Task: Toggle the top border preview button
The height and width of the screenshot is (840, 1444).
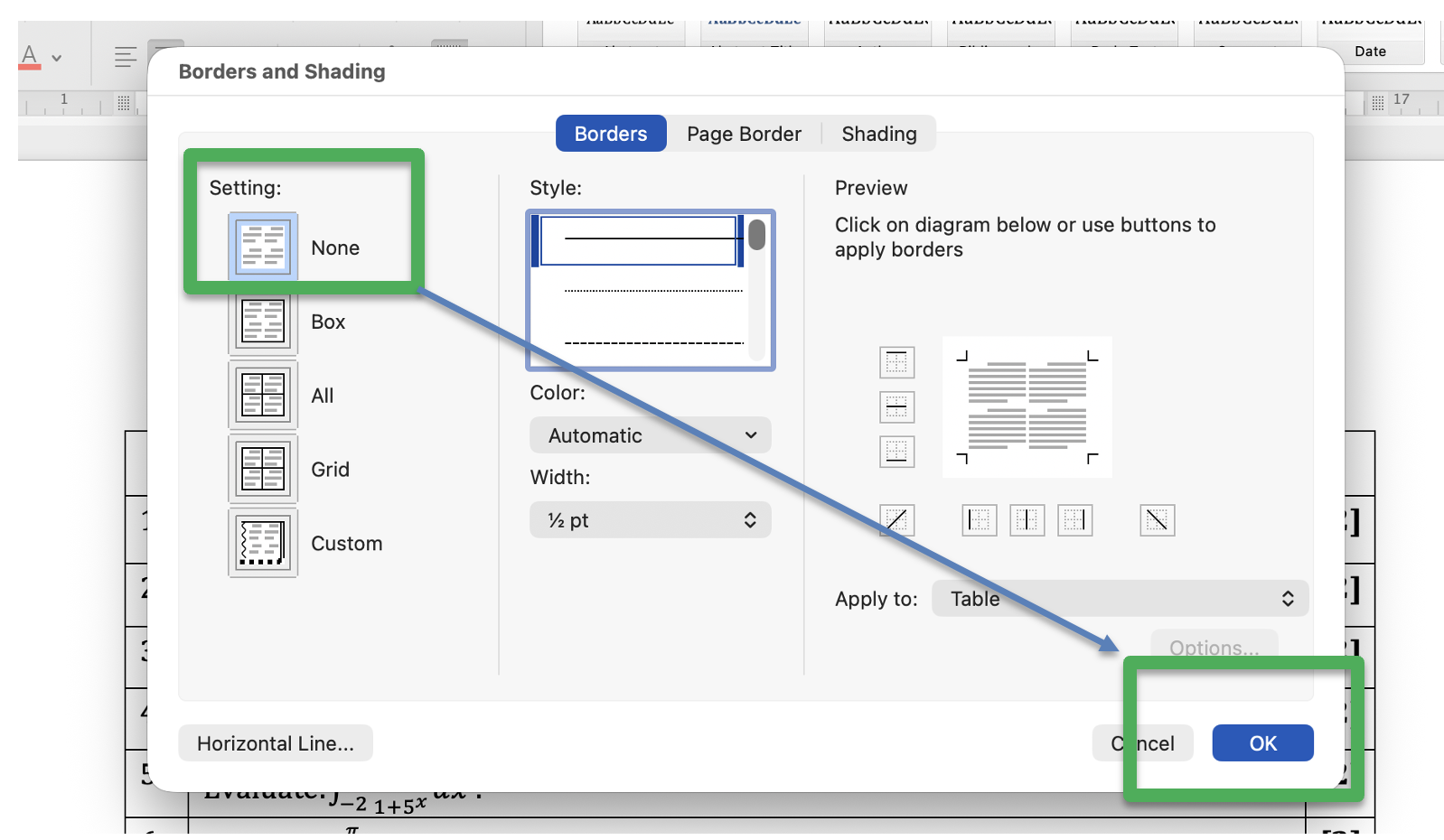Action: (x=896, y=362)
